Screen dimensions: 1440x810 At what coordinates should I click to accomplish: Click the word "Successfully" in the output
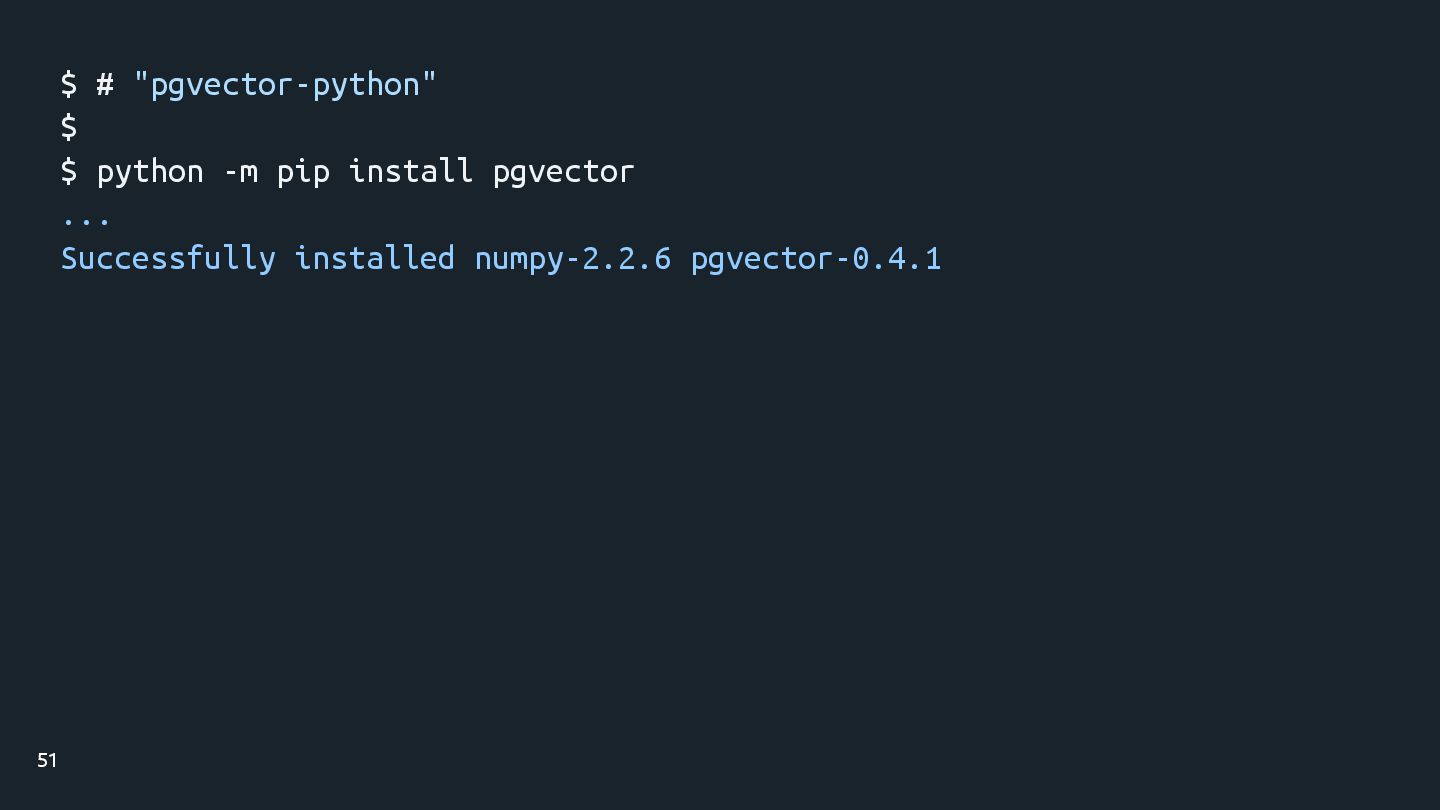point(168,258)
